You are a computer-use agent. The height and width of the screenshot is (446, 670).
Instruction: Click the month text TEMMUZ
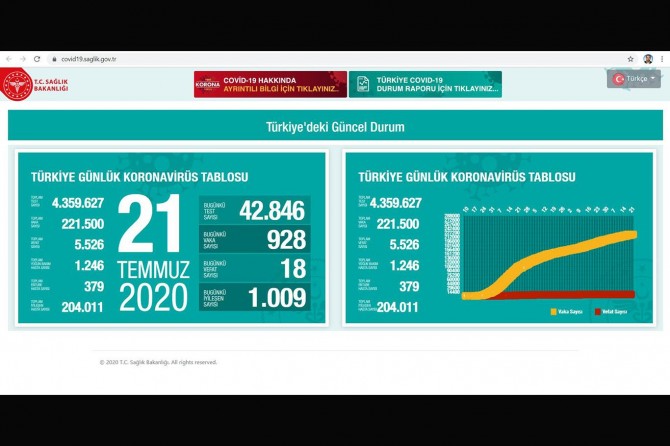coord(153,270)
